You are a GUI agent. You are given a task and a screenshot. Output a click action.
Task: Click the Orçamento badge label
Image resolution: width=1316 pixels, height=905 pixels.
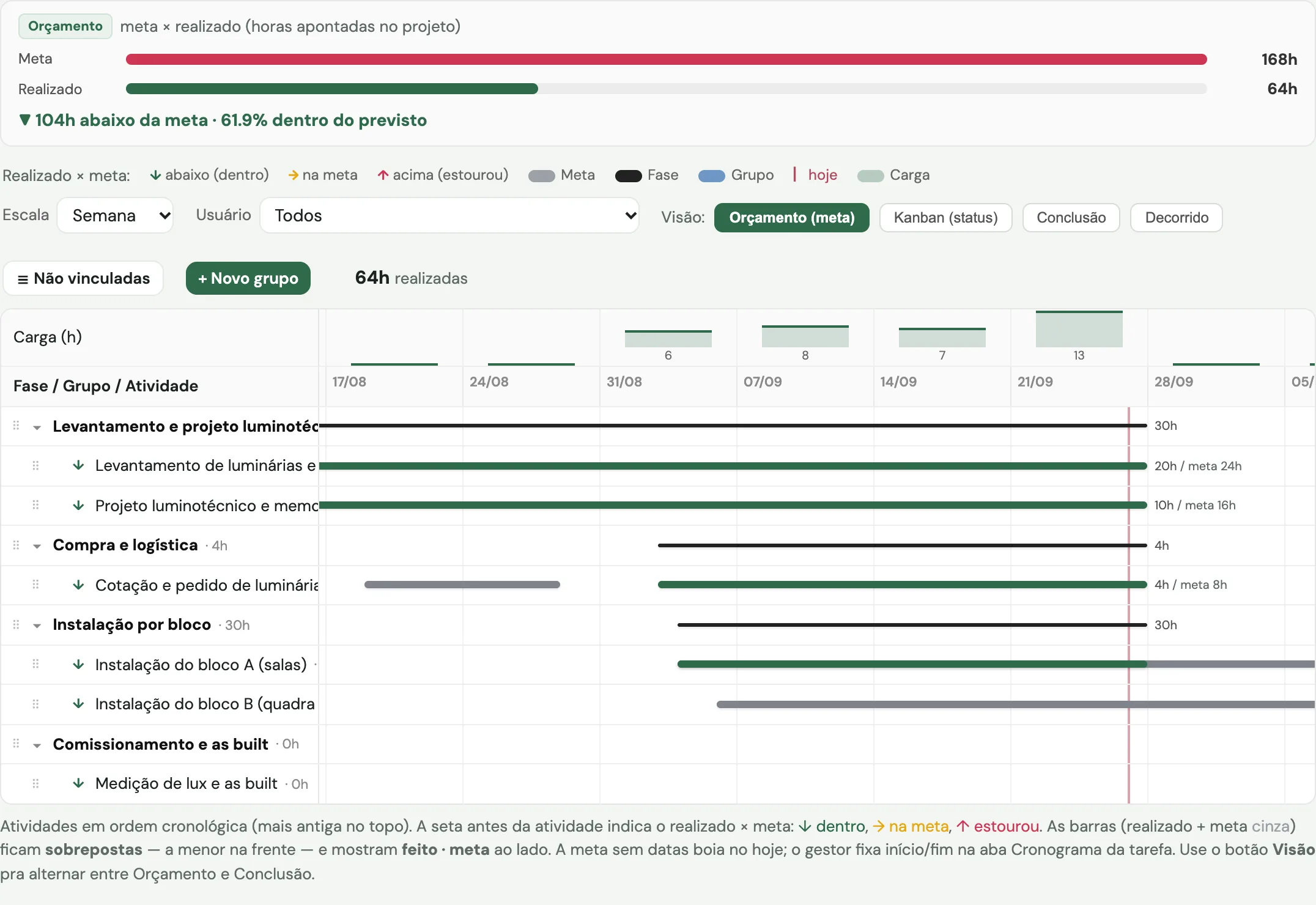pyautogui.click(x=65, y=26)
